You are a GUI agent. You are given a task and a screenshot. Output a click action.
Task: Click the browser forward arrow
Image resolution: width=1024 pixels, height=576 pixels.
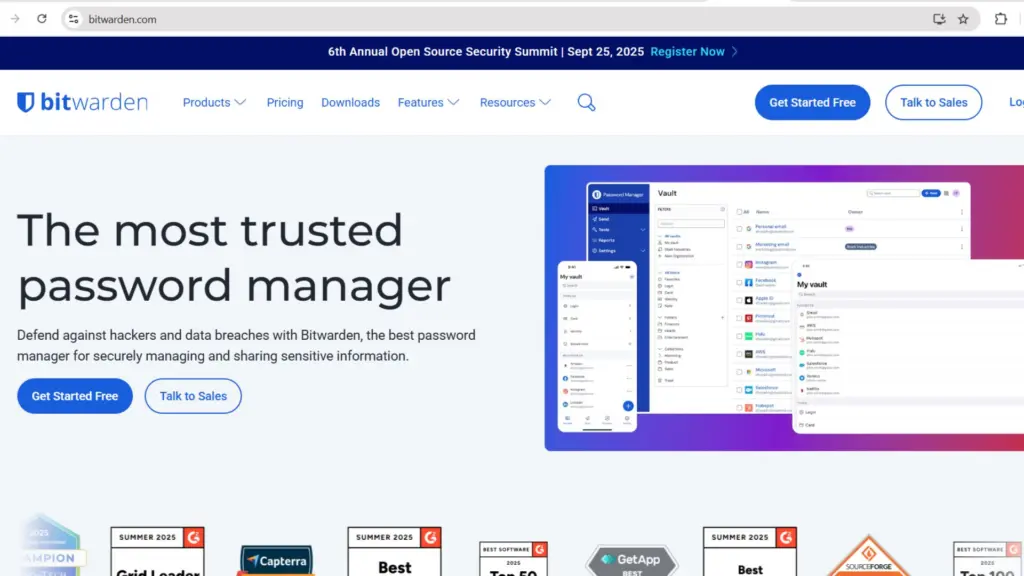pos(15,19)
